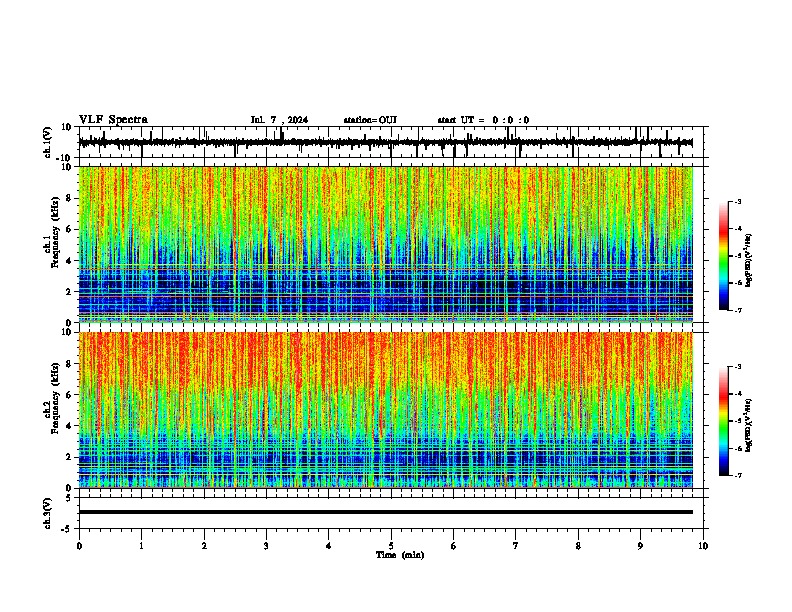
Task: Click the "10" tick on ch.1 frequency axis
Action: 67,167
